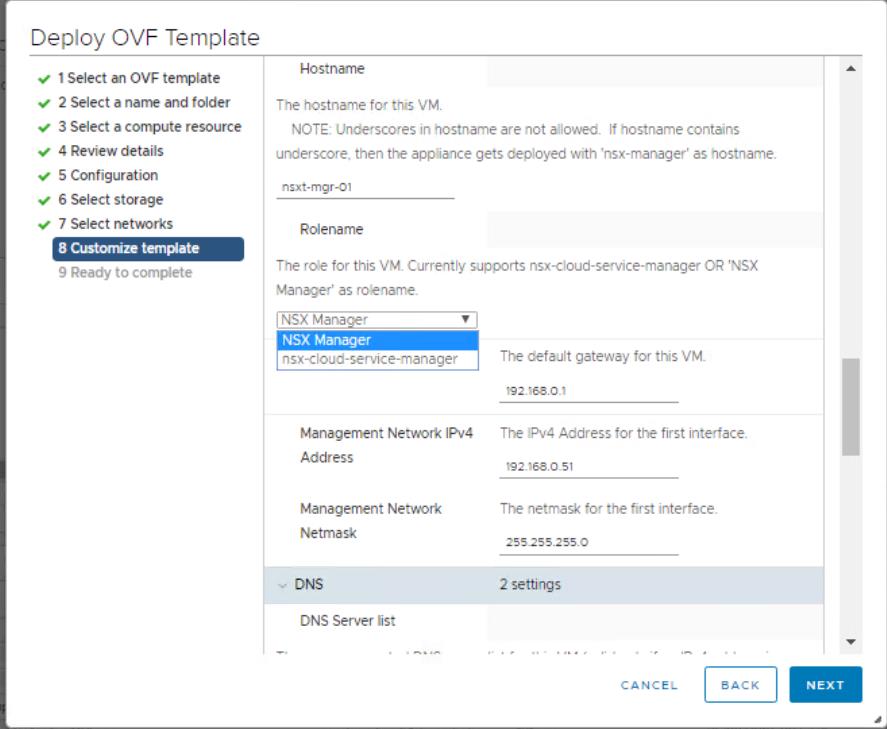Viewport: 887px width, 729px height.
Task: Click 'The IPv4 Address for the first interface.' text
Action: tap(623, 433)
